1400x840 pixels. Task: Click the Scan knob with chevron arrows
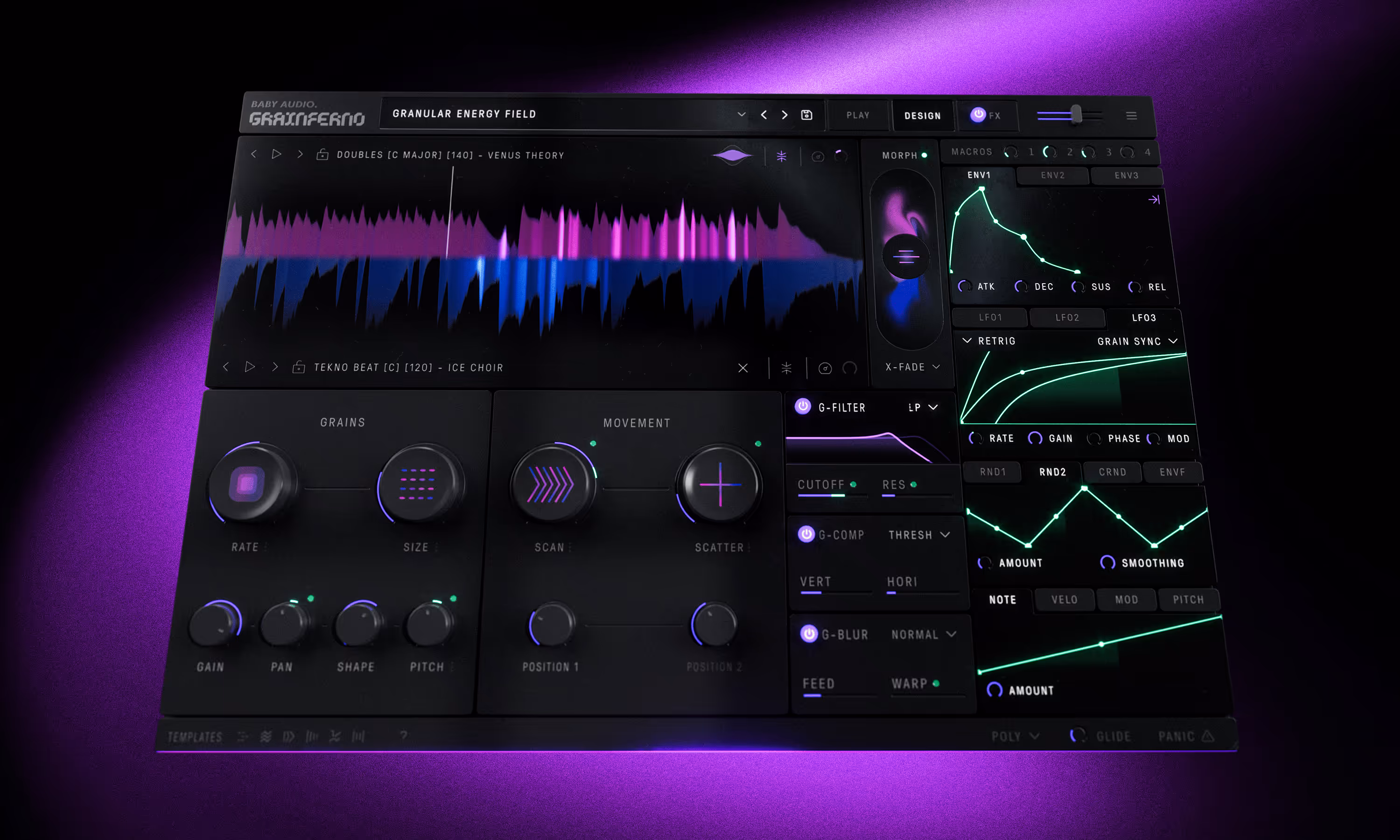pyautogui.click(x=553, y=484)
